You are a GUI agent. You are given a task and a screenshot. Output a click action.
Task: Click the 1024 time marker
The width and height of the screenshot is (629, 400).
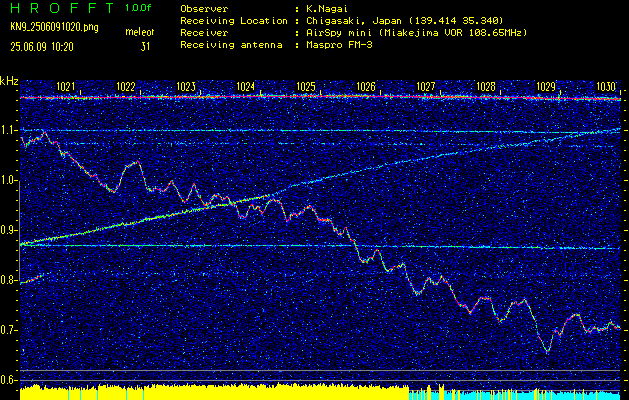(246, 86)
